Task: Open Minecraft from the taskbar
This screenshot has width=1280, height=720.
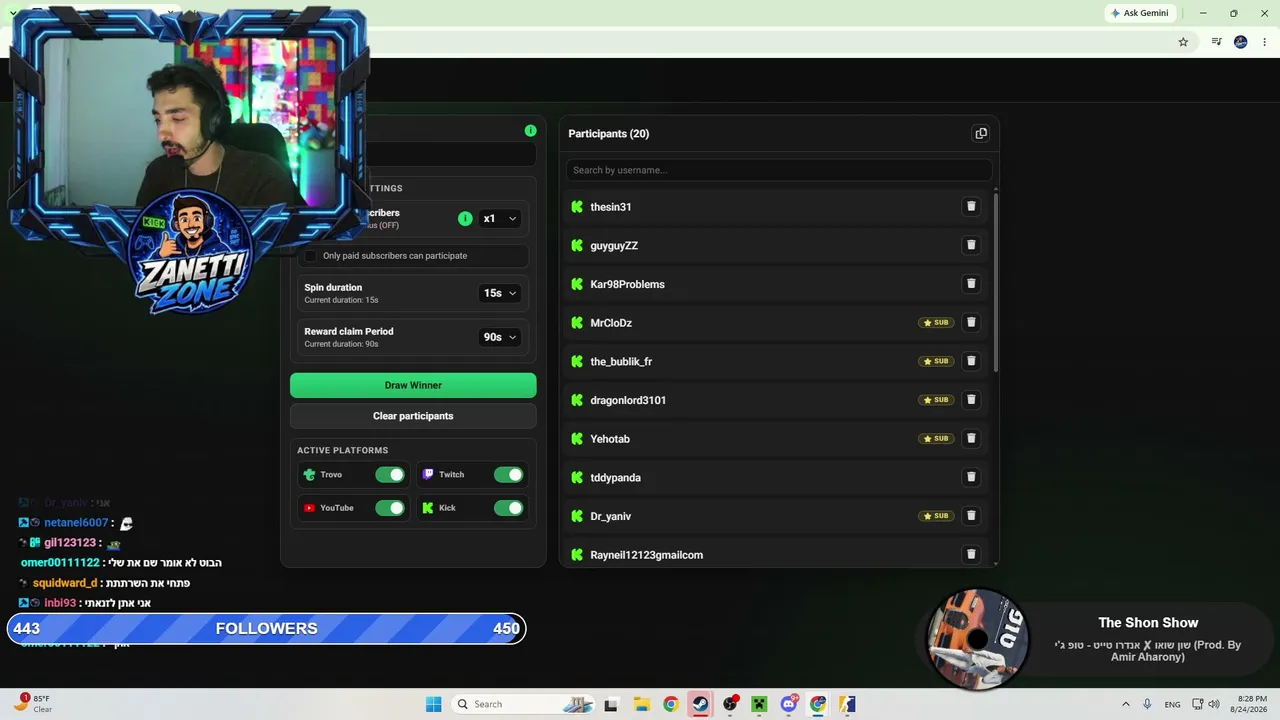Action: coord(759,704)
